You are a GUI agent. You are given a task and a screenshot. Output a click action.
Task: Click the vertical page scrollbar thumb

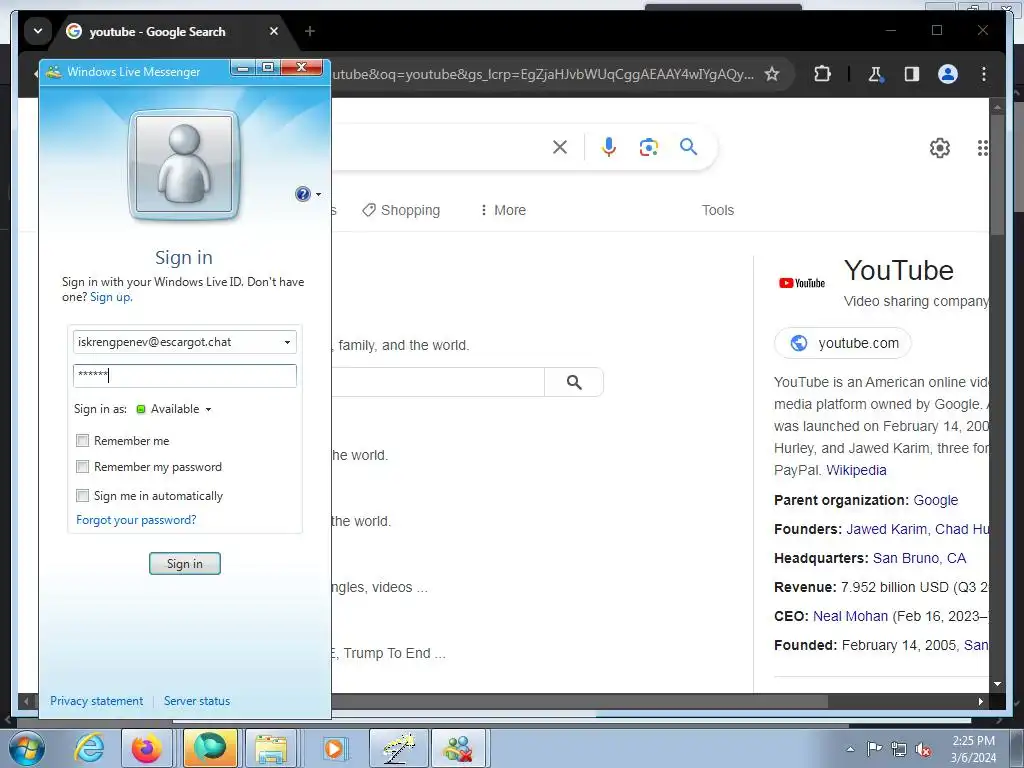(997, 174)
